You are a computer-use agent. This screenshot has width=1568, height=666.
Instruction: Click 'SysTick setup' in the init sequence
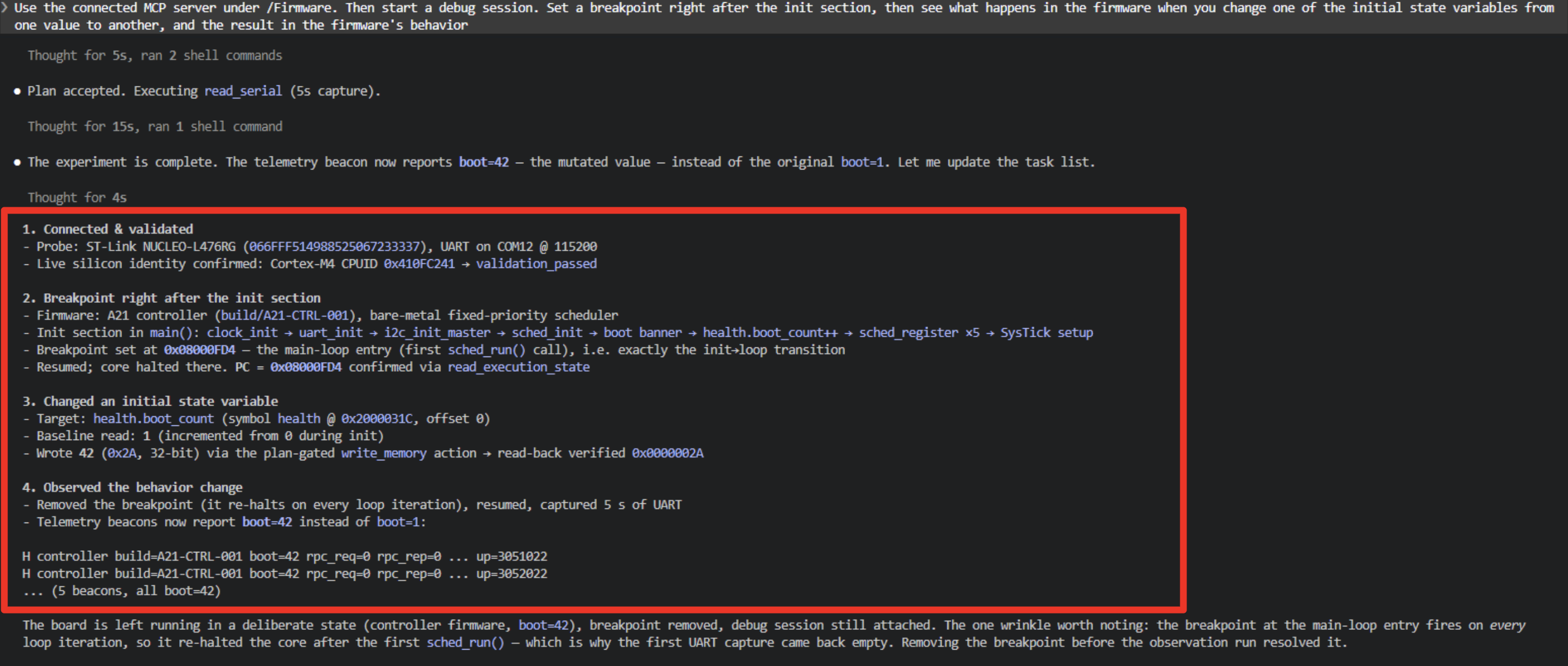click(x=1047, y=333)
